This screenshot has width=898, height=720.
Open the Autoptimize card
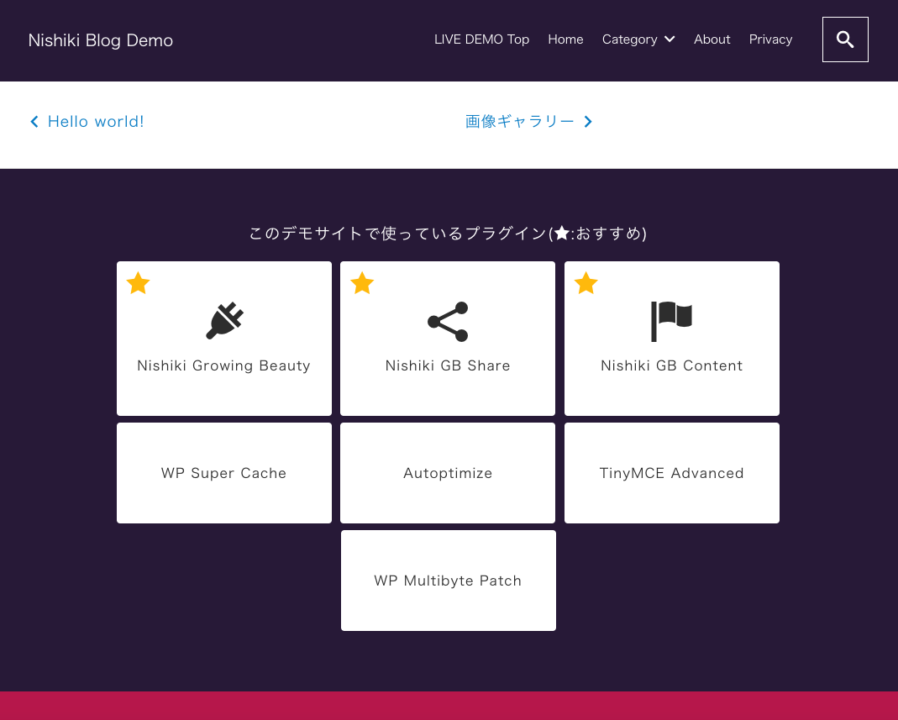(447, 473)
